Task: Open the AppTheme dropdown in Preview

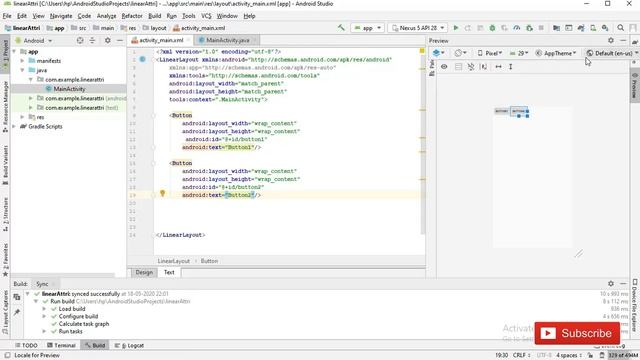Action: [556, 53]
